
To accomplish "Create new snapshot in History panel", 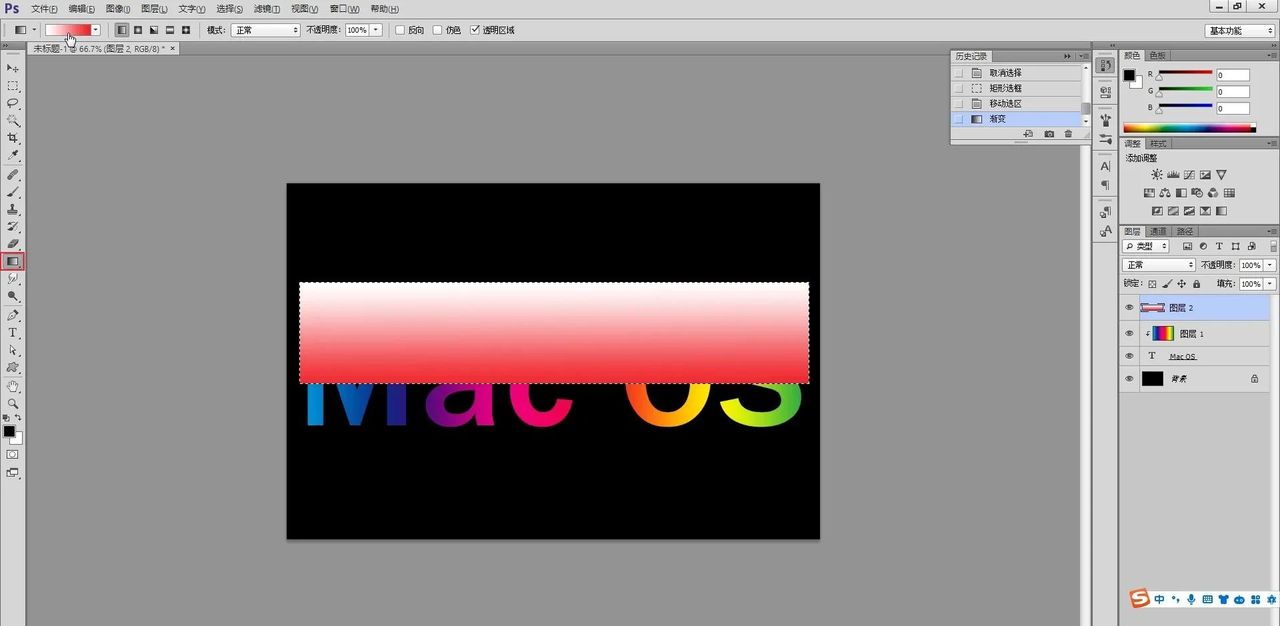I will point(1049,133).
